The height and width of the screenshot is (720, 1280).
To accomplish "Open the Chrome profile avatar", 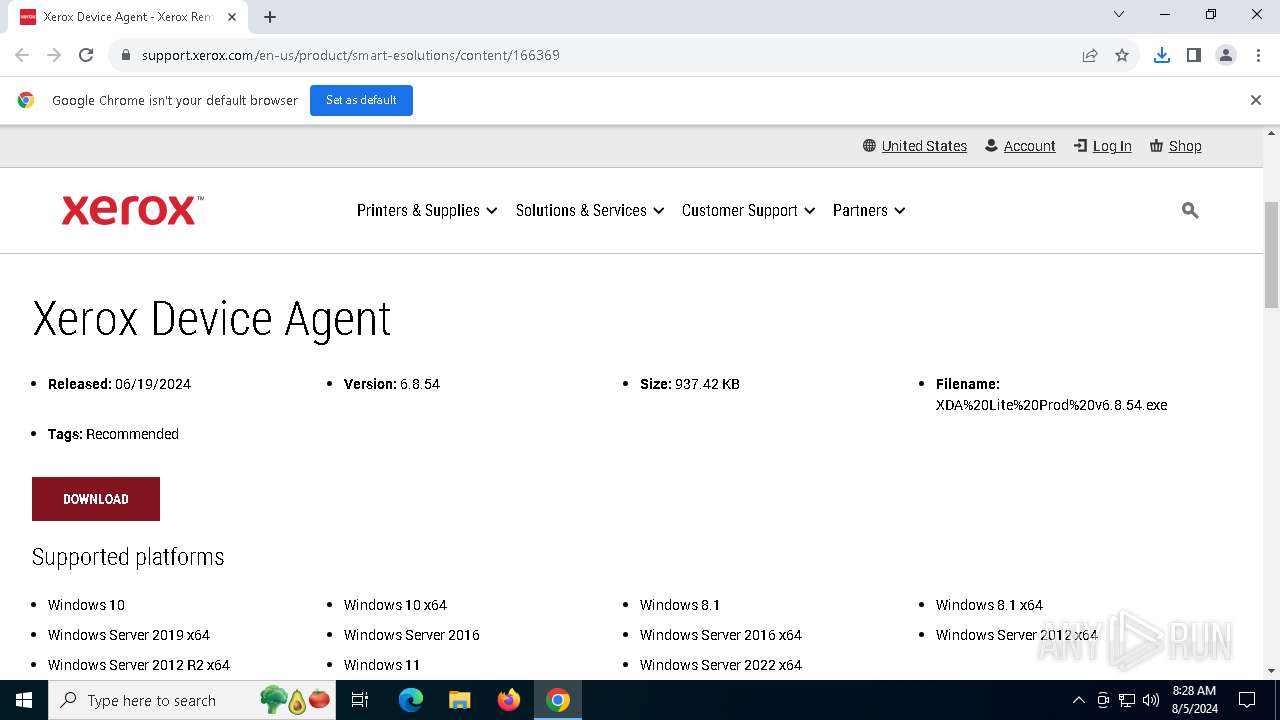I will point(1225,55).
